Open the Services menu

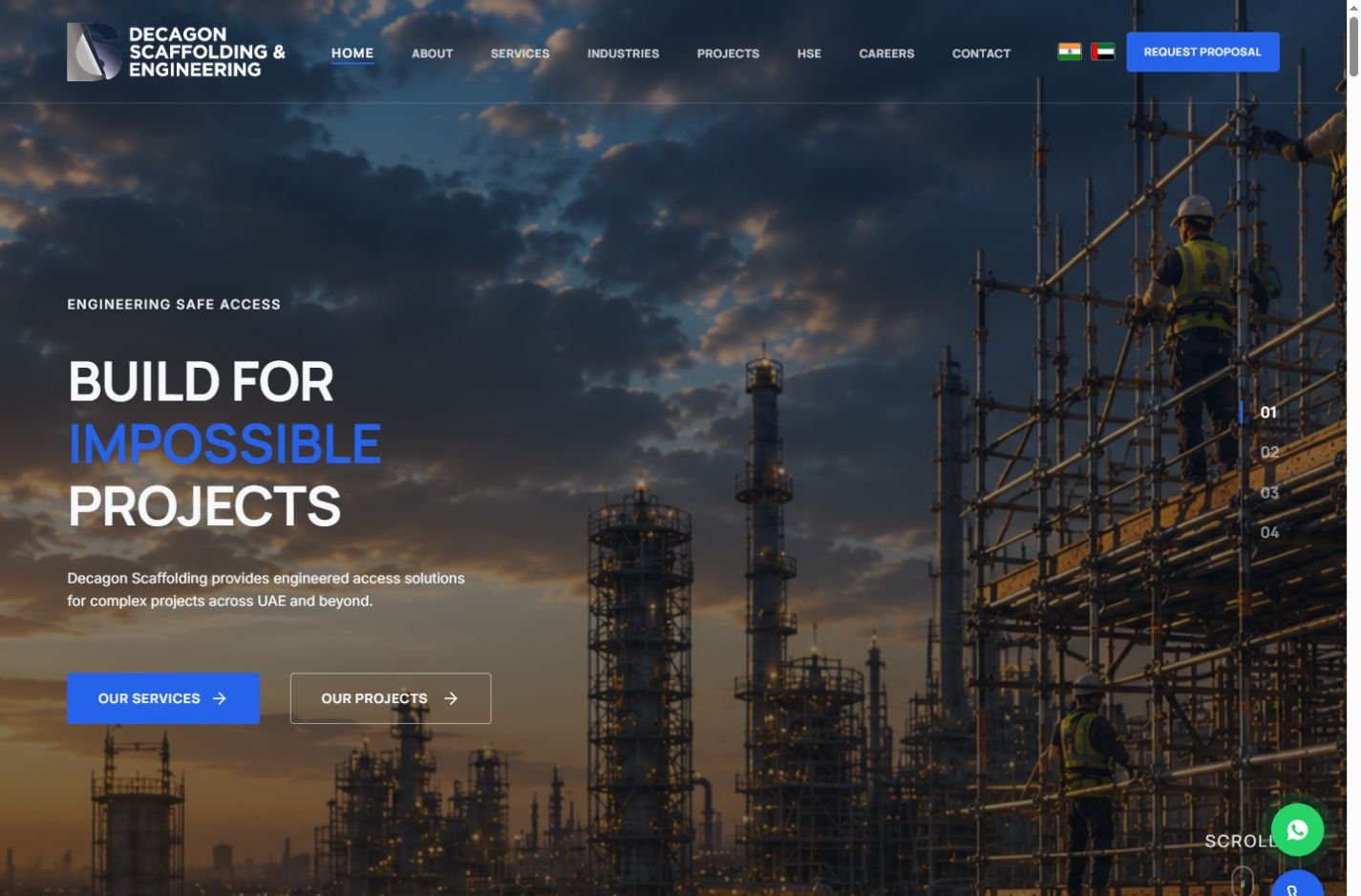click(520, 53)
